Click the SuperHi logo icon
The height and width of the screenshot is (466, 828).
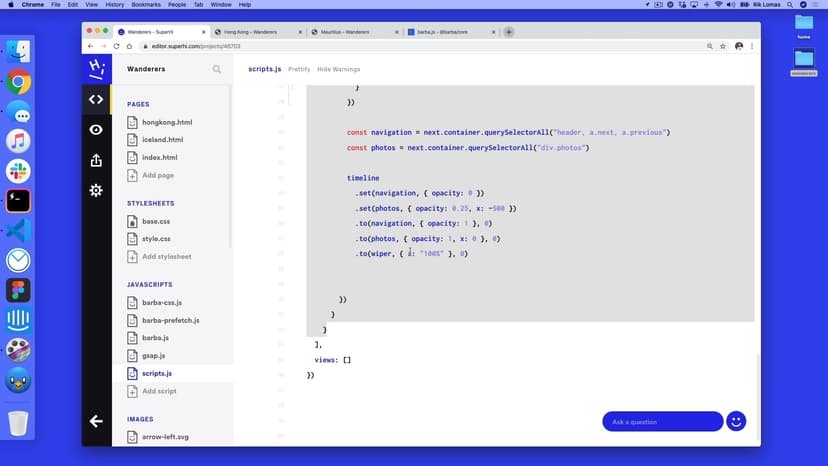(96, 68)
